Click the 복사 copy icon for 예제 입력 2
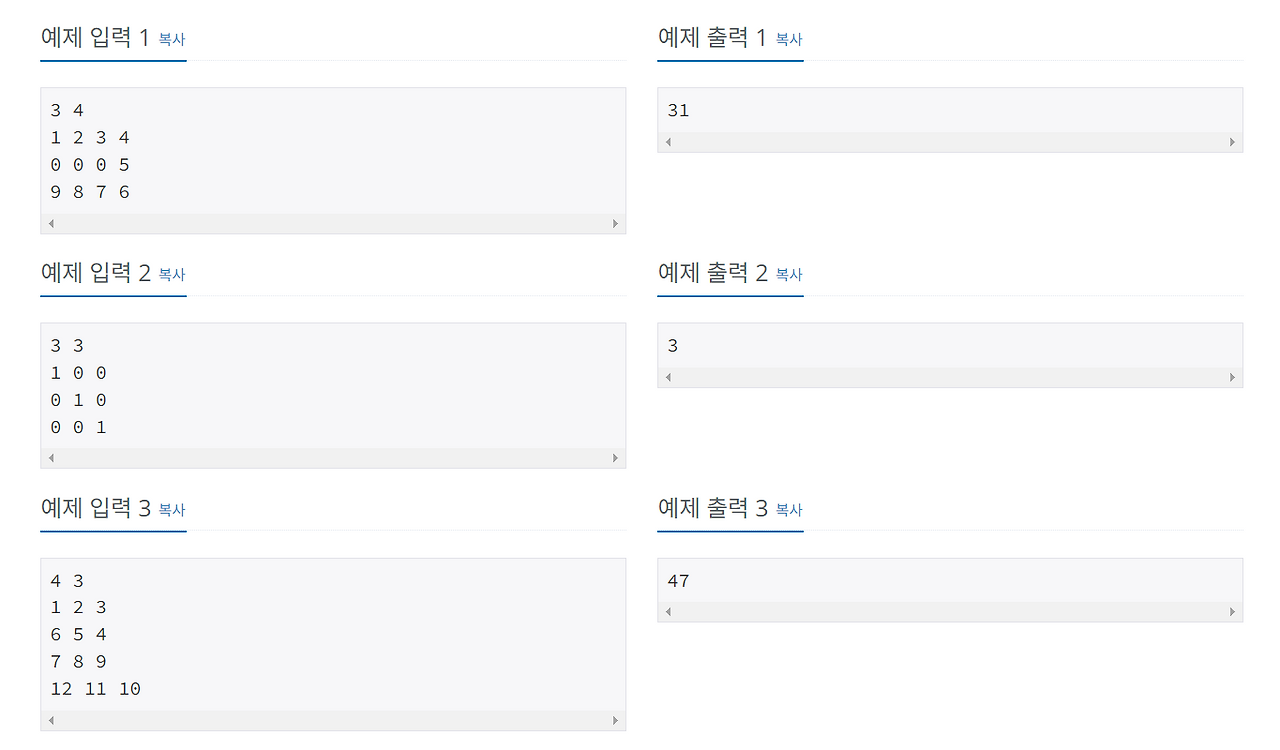This screenshot has width=1280, height=750. pyautogui.click(x=170, y=274)
